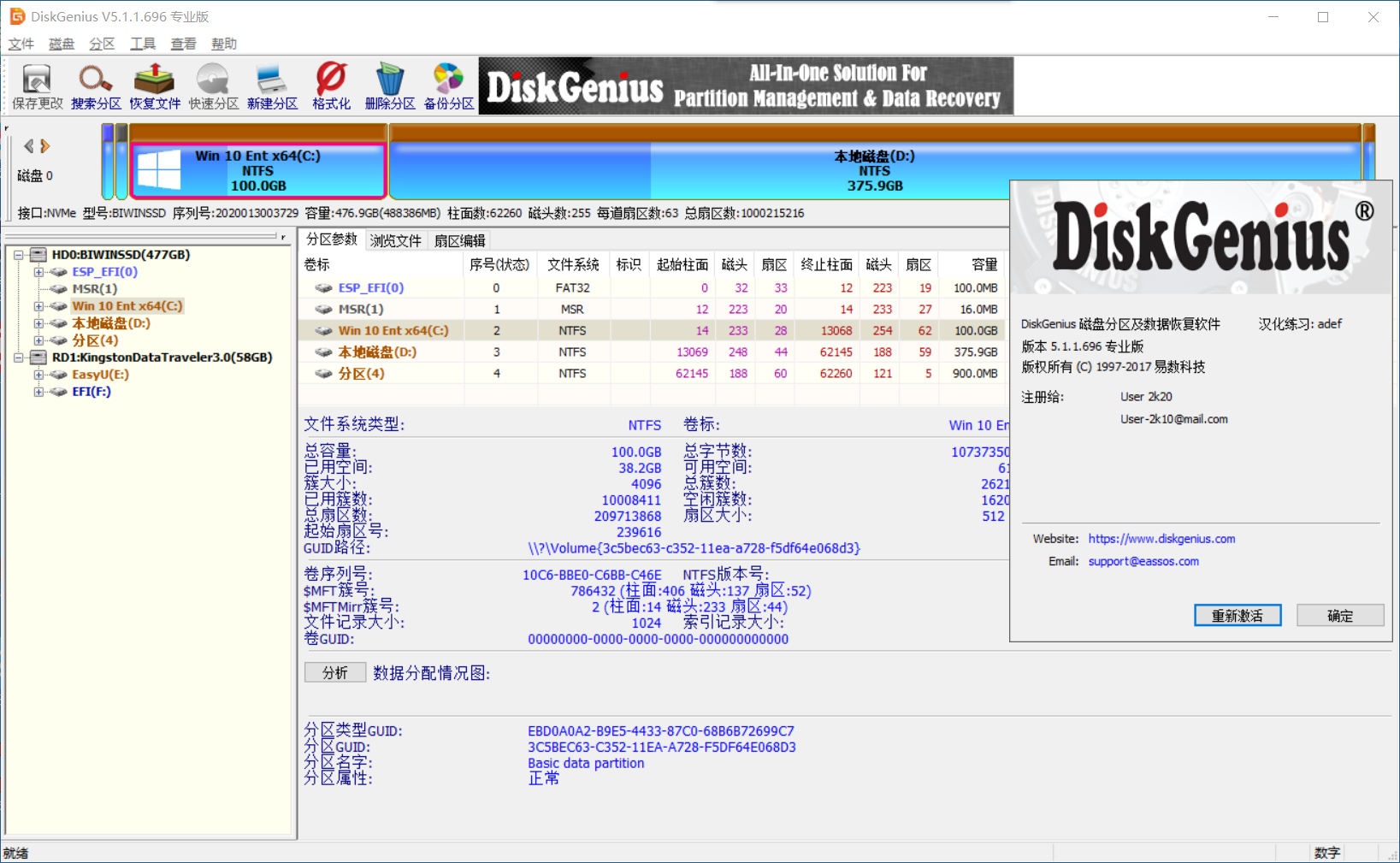The width and height of the screenshot is (1400, 863).
Task: Click the 卷标 column header
Action: pos(381,265)
